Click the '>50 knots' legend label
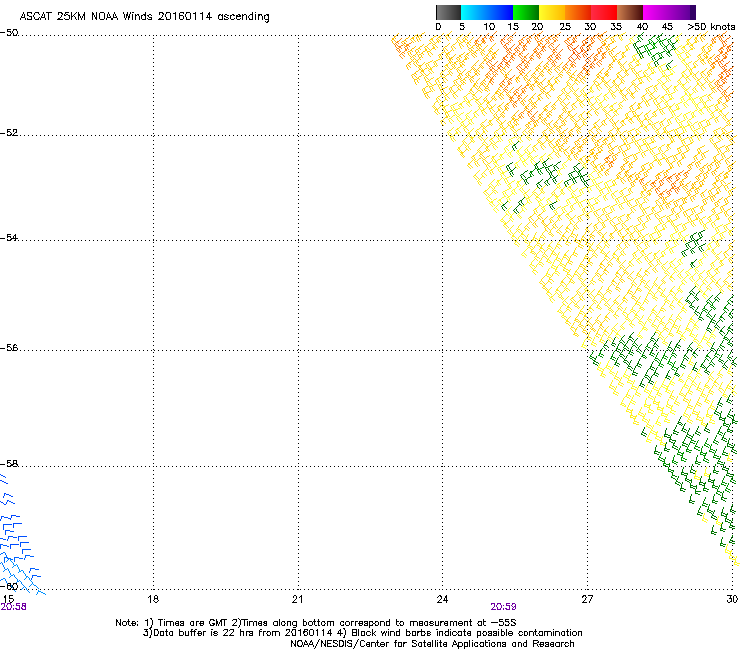The width and height of the screenshot is (740, 650). [711, 27]
